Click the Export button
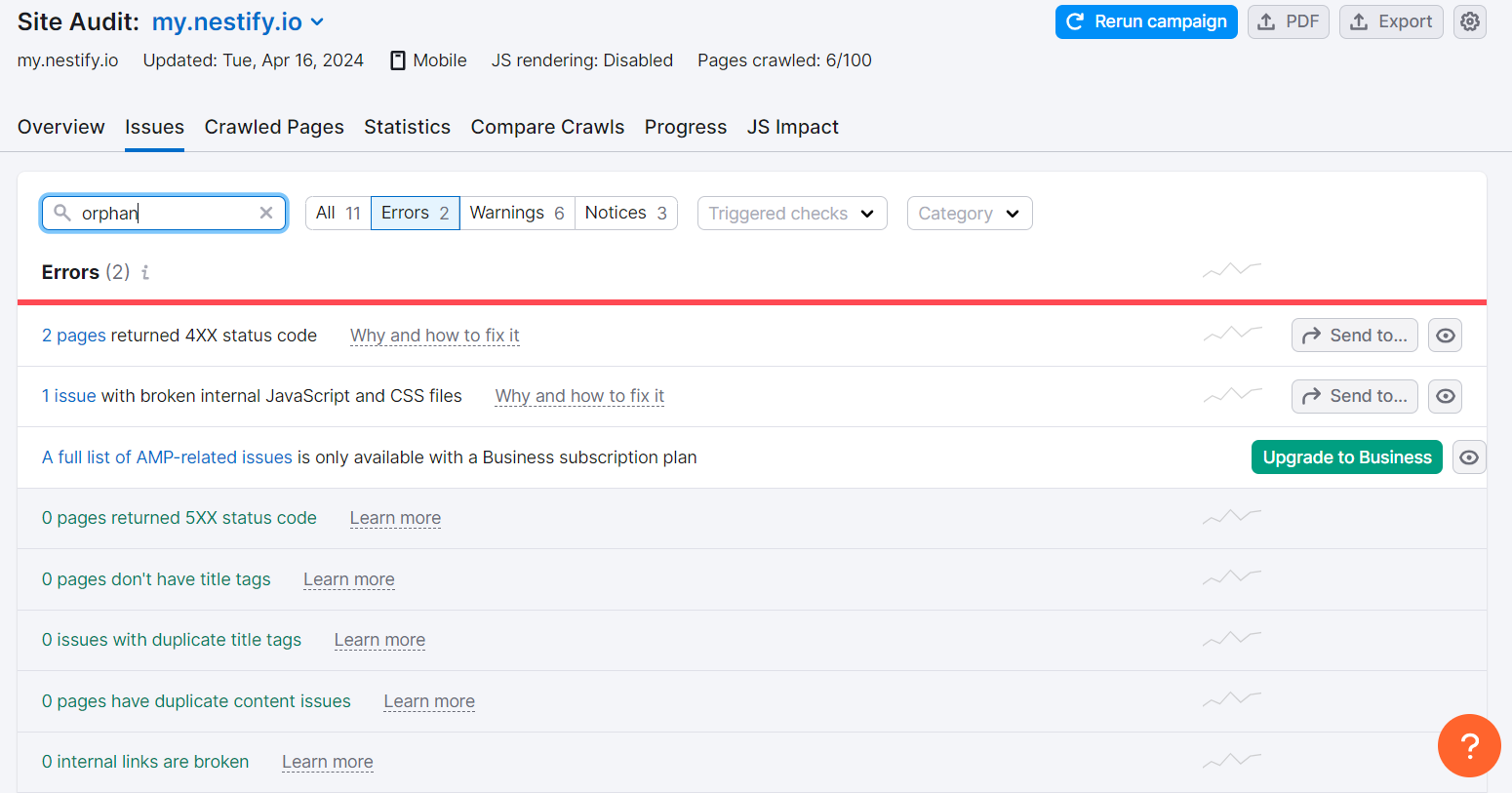1512x793 pixels. point(1391,21)
